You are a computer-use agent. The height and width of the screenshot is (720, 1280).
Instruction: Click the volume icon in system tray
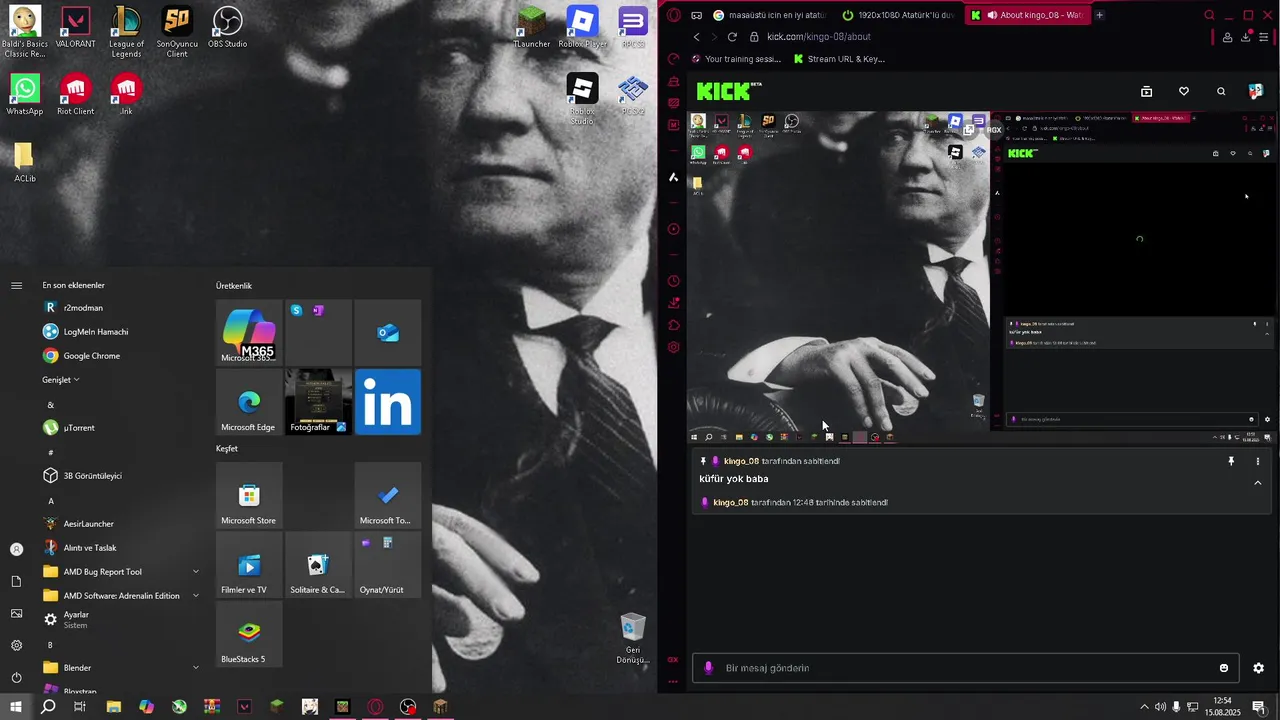tap(1160, 707)
